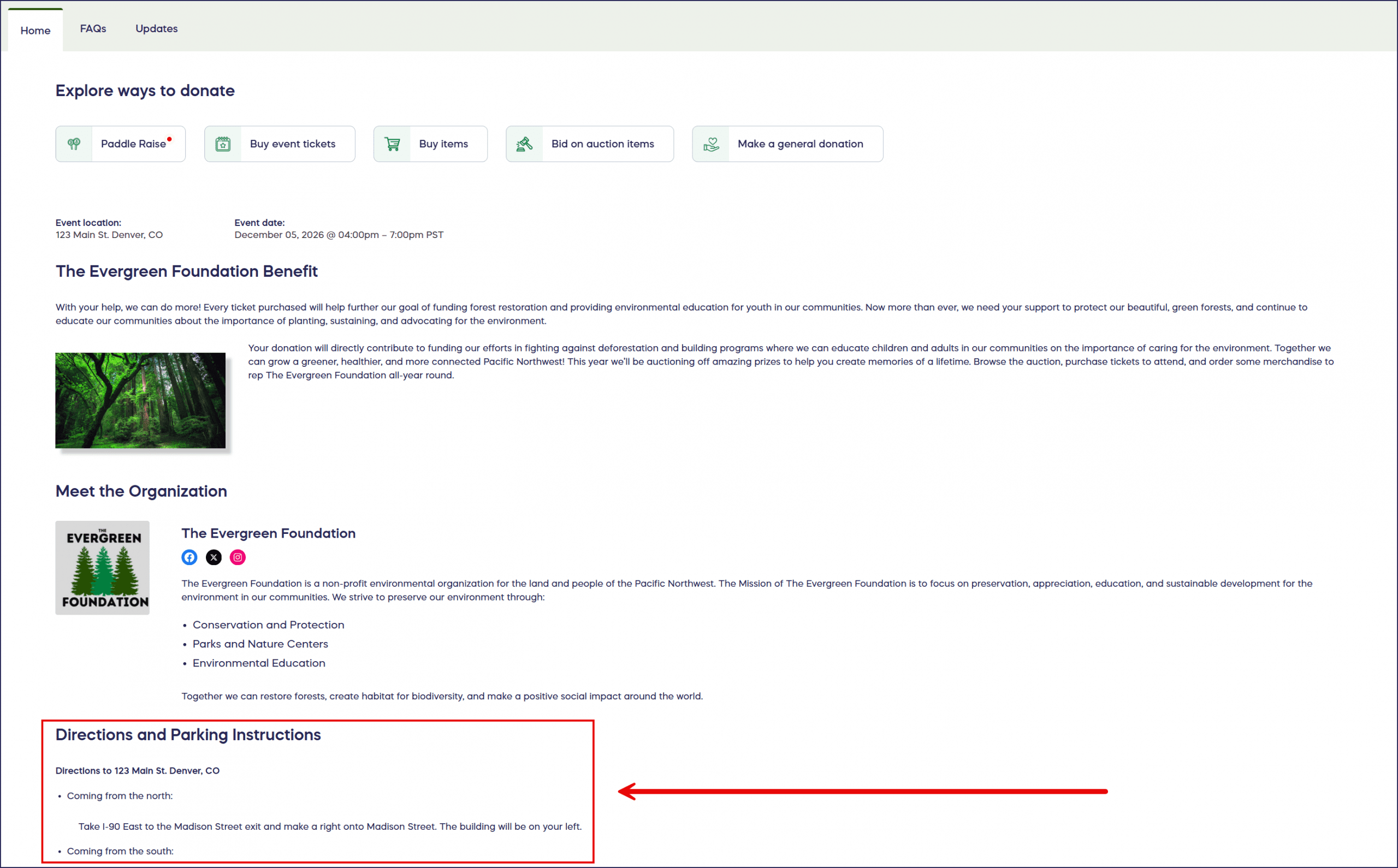This screenshot has width=1398, height=868.
Task: Click the donation hand-heart icon
Action: (x=711, y=144)
